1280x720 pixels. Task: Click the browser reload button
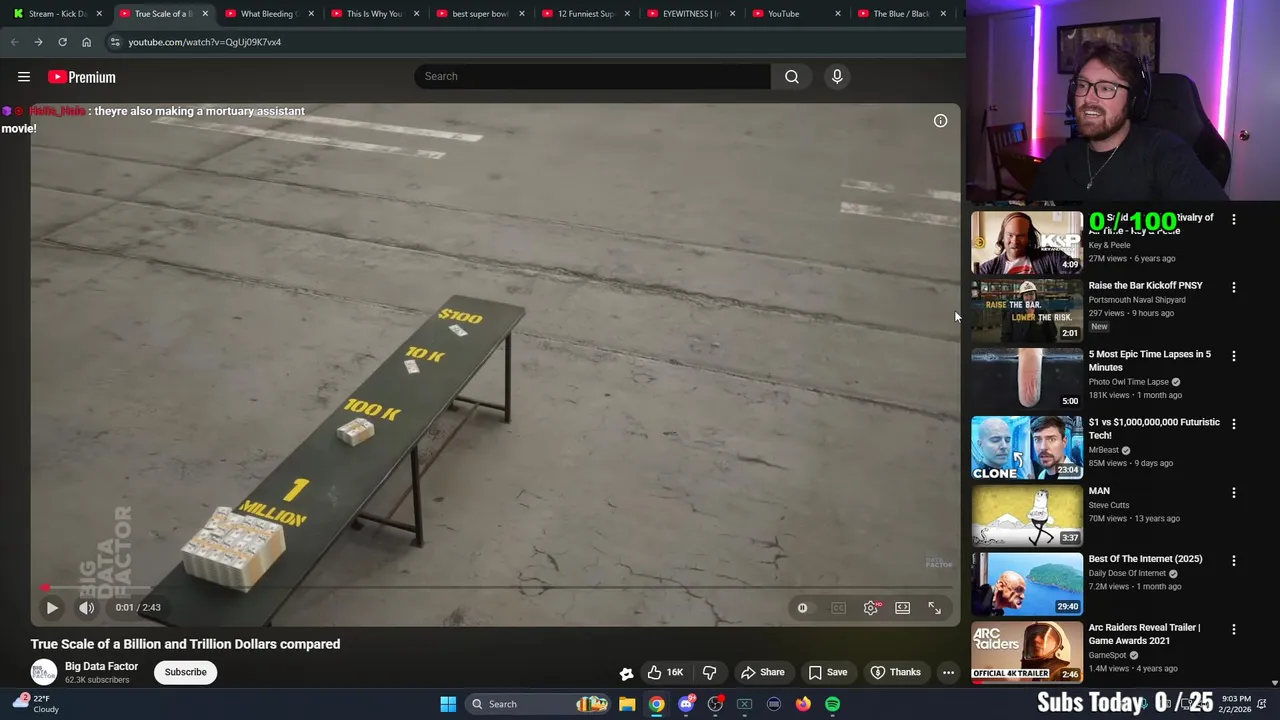(x=62, y=42)
